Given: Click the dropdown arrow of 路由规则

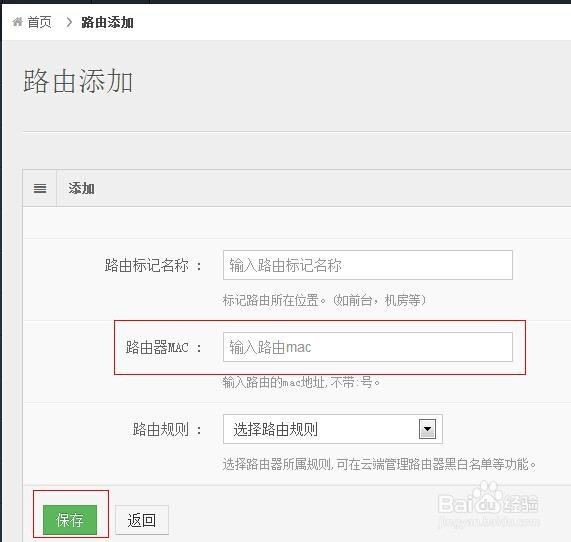Looking at the screenshot, I should (x=428, y=429).
